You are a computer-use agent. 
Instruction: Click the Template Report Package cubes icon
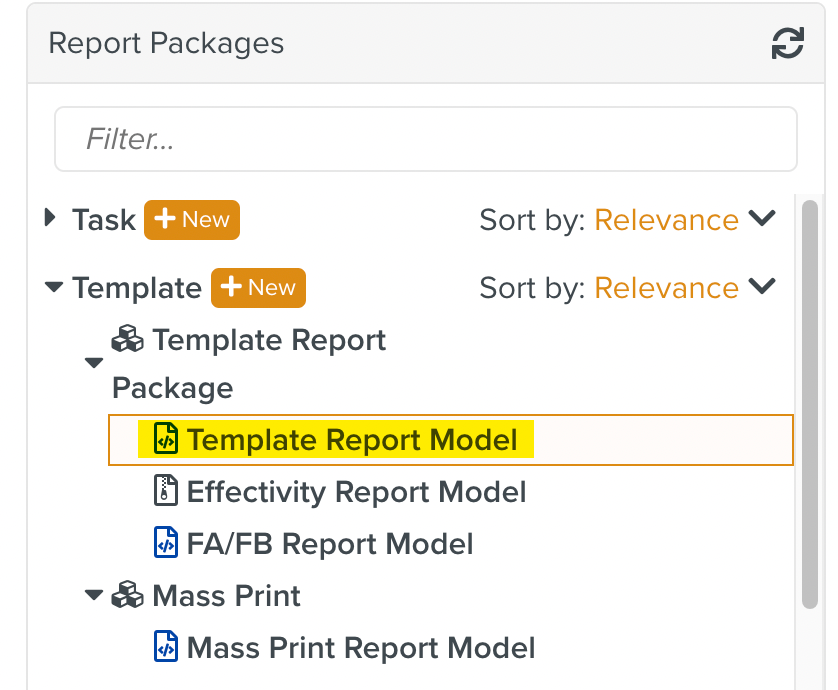point(127,340)
